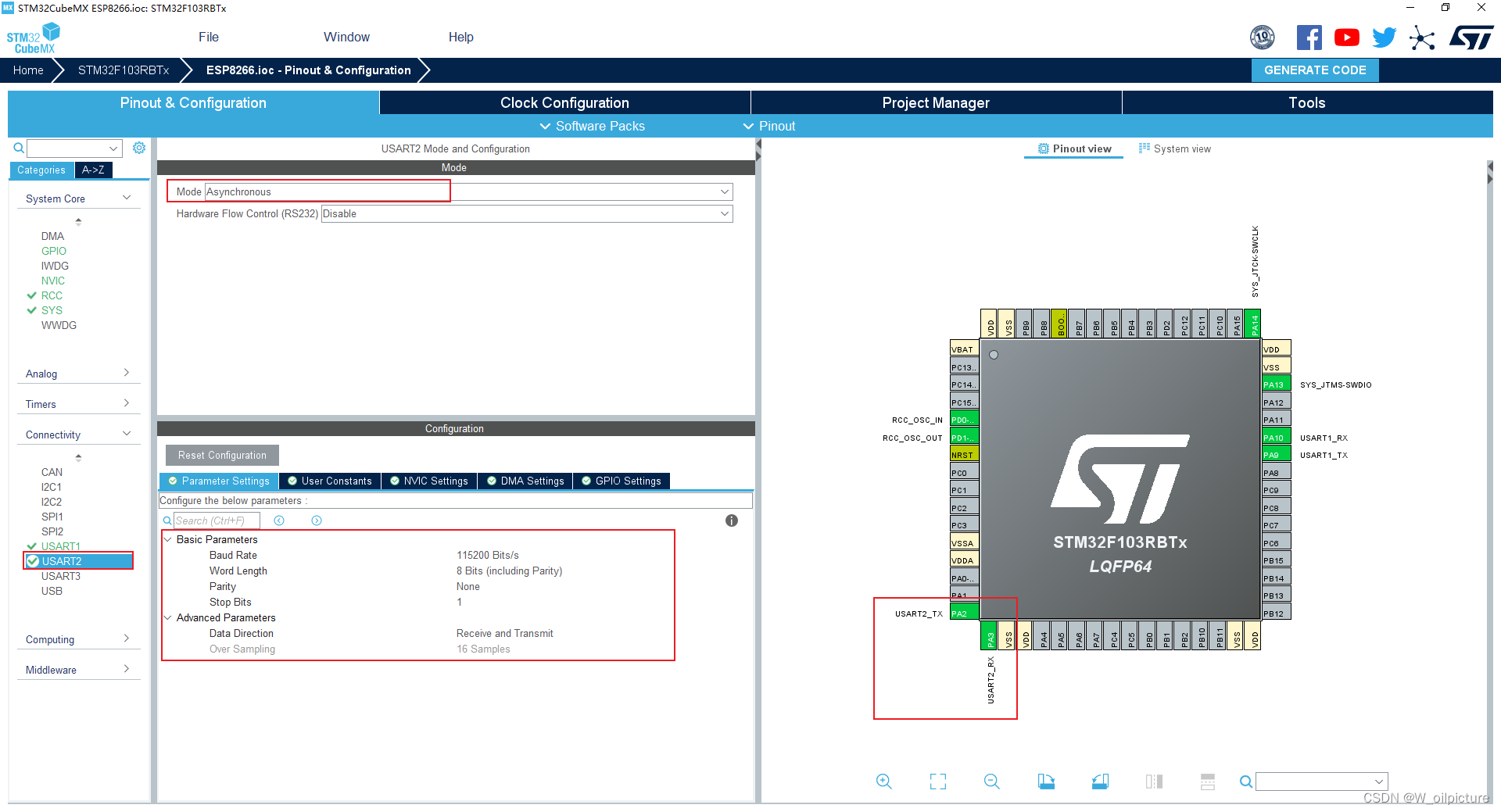Select RCC under System Core
The height and width of the screenshot is (812, 1501).
tap(52, 295)
